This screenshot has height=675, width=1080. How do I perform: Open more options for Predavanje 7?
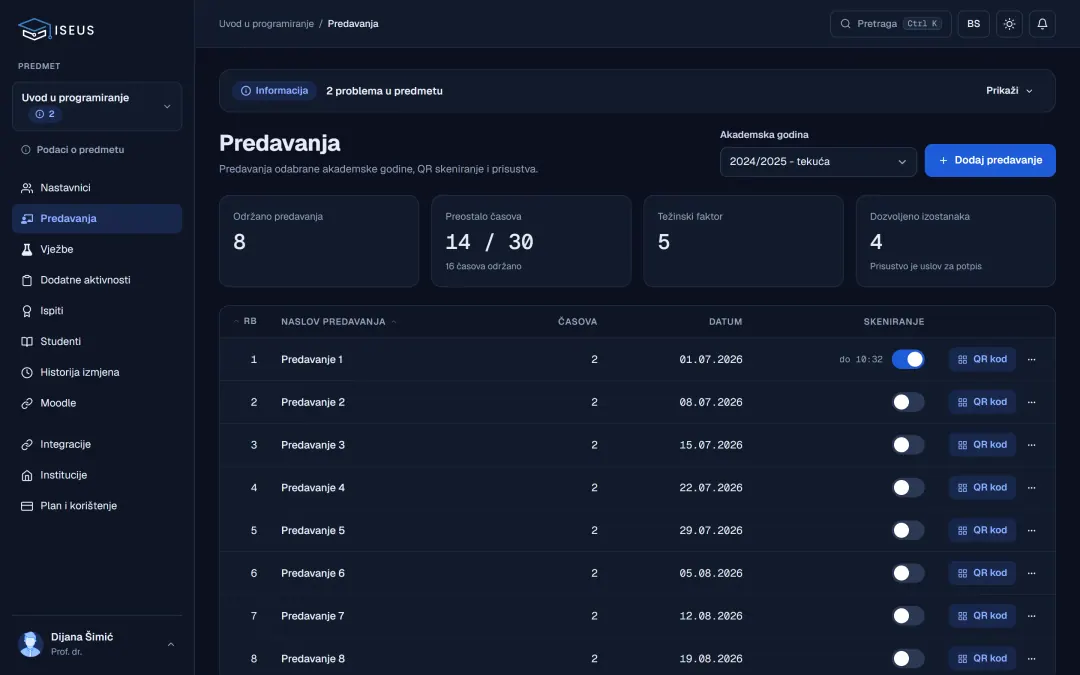(x=1031, y=616)
